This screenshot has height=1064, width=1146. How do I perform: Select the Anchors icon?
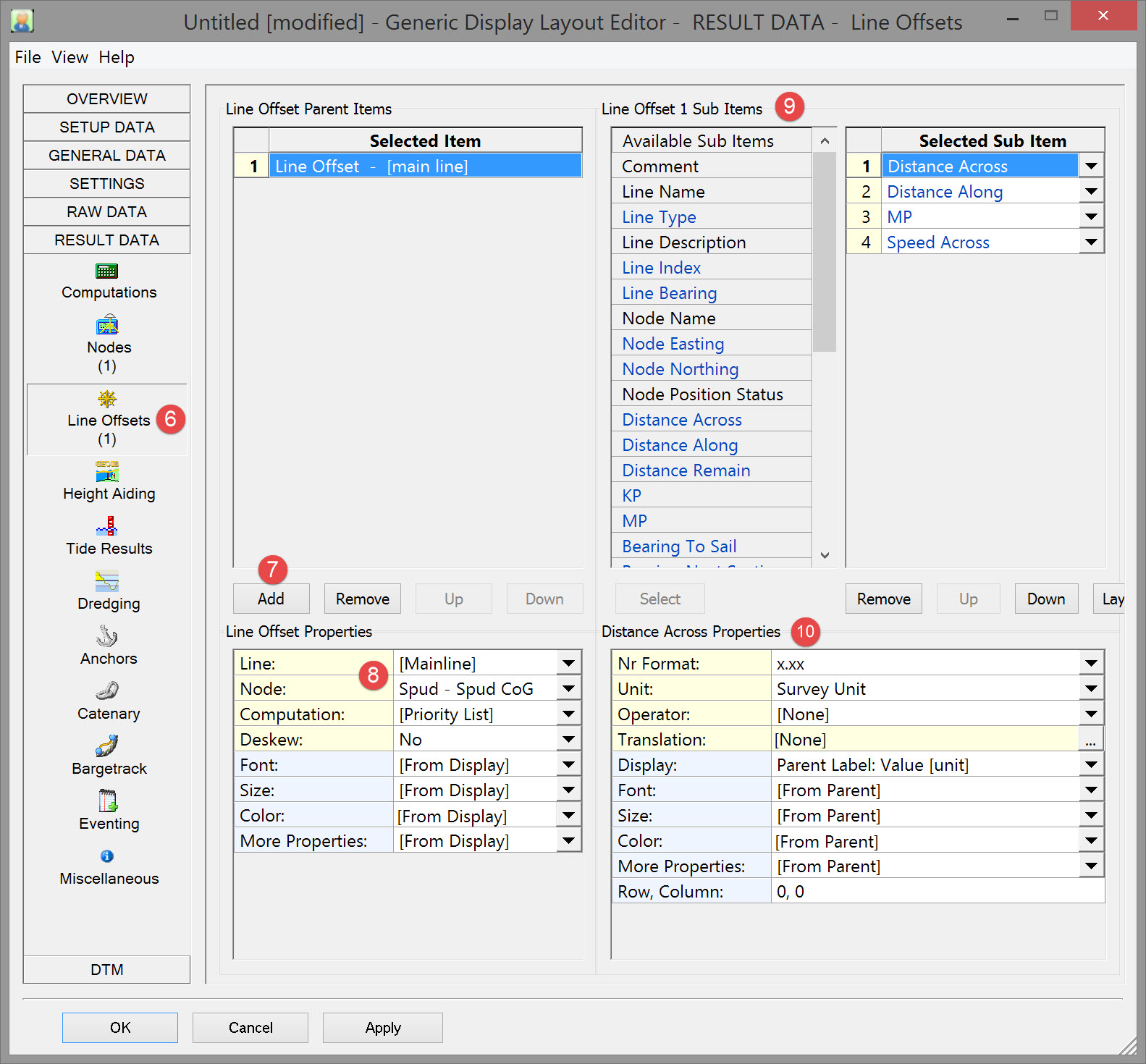[x=106, y=636]
